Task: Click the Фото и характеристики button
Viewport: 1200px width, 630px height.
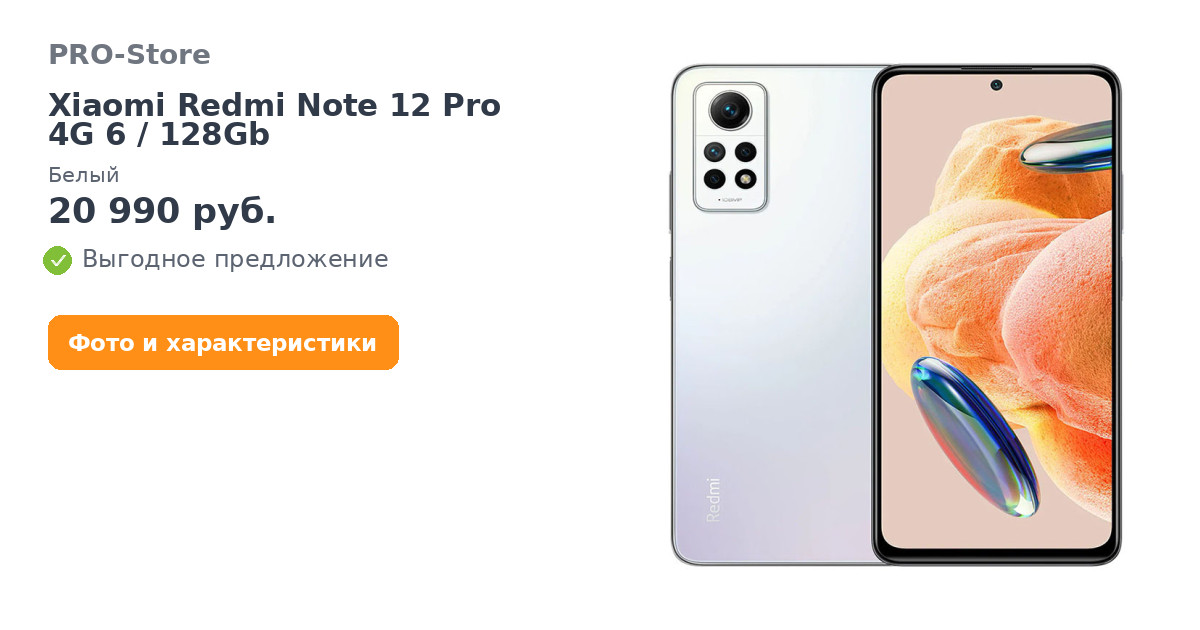Action: (x=223, y=343)
